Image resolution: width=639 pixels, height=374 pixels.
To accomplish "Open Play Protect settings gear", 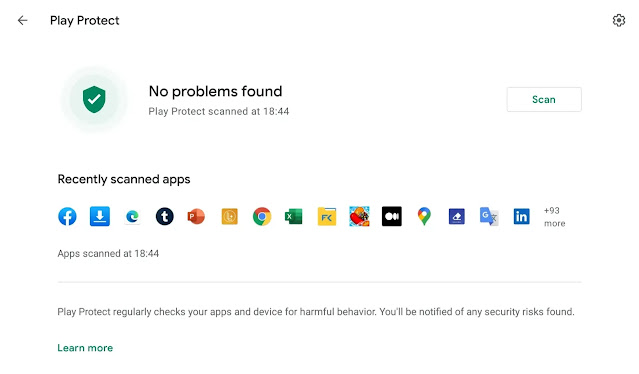I will click(x=619, y=20).
